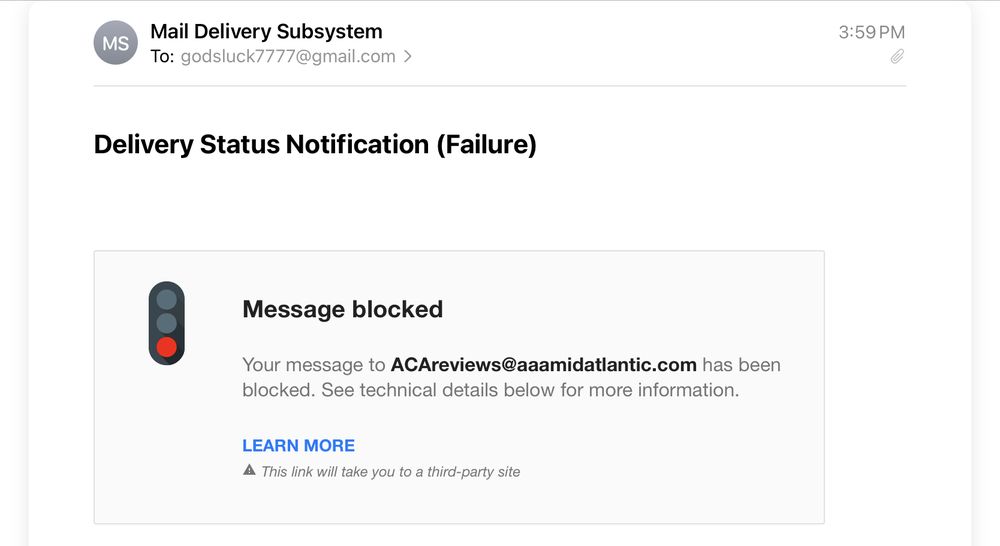
Task: Click the red light on the traffic signal
Action: [x=167, y=347]
